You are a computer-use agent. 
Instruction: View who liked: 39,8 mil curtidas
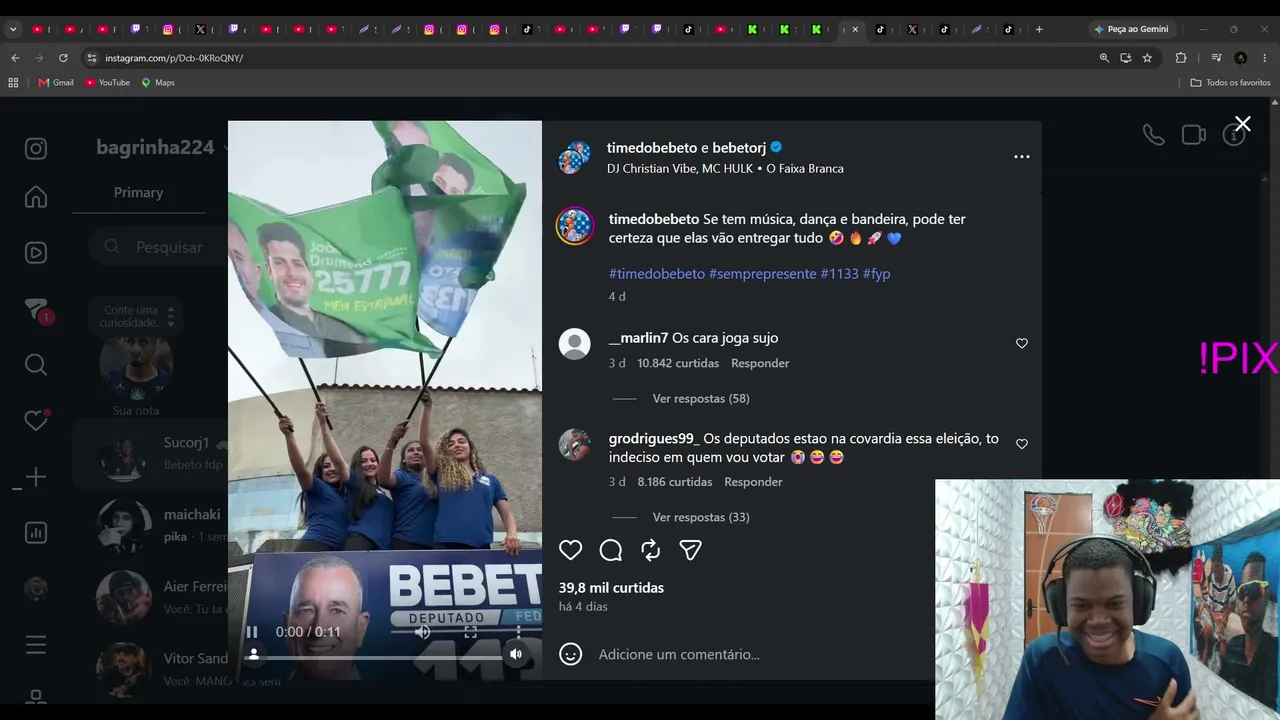click(x=611, y=588)
